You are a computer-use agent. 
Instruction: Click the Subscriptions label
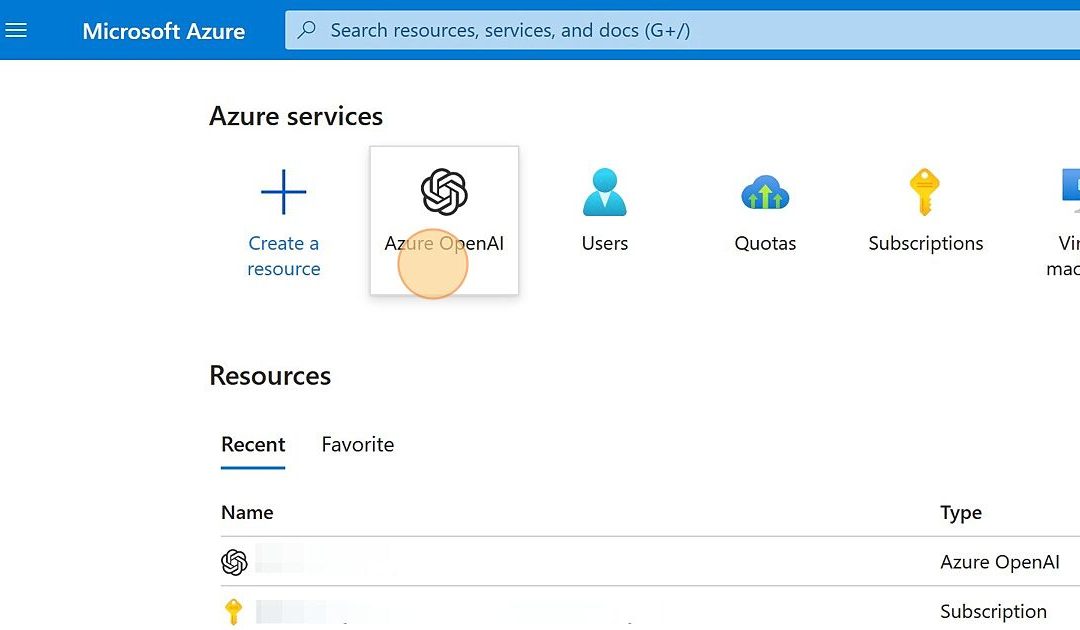(x=926, y=243)
